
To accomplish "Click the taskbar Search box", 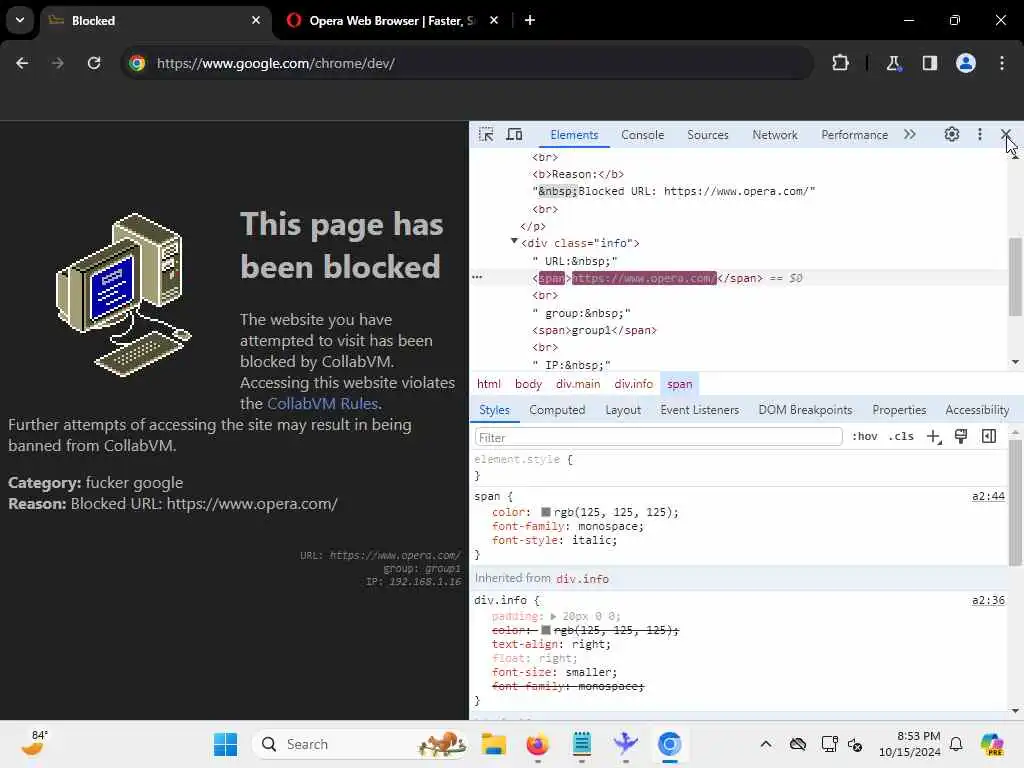I will click(360, 744).
